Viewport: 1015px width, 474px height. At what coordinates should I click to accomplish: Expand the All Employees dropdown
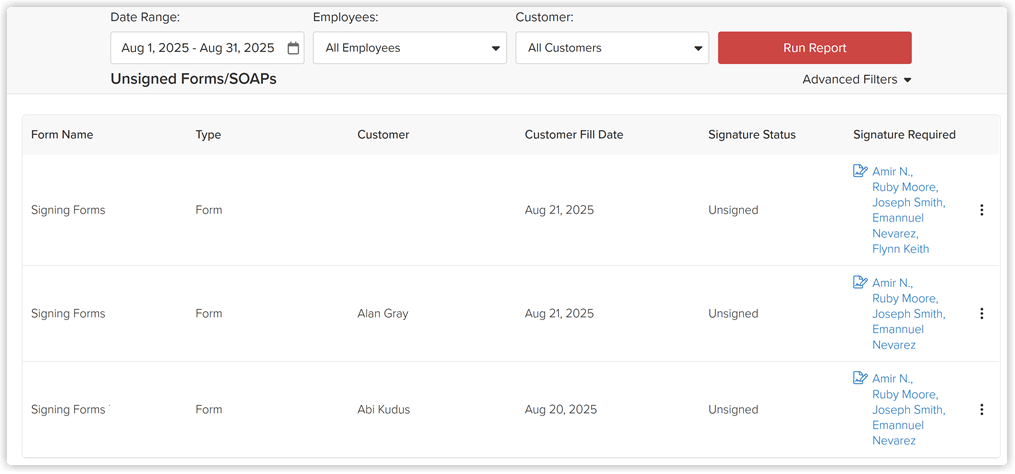pos(410,48)
